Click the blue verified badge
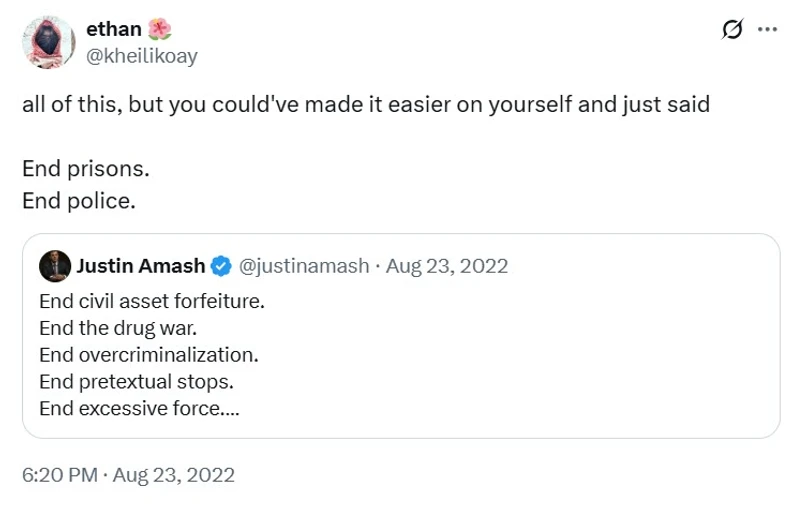Image resolution: width=800 pixels, height=508 pixels. pos(222,266)
